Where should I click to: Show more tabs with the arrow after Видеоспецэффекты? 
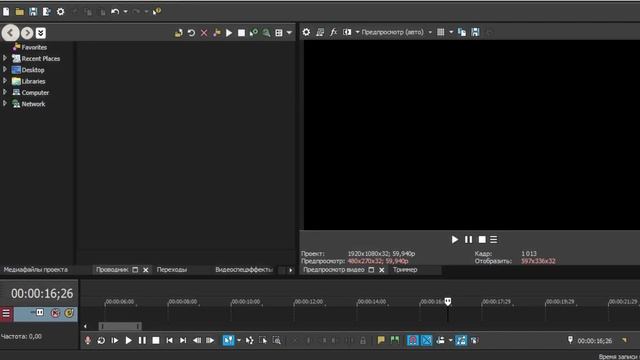pos(291,270)
